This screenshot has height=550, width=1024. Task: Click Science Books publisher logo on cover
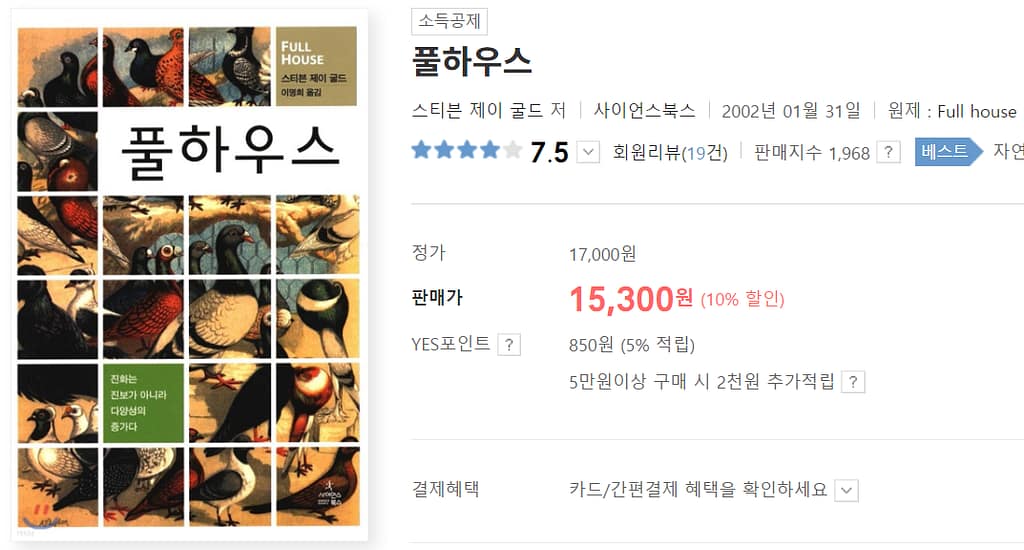tap(329, 493)
